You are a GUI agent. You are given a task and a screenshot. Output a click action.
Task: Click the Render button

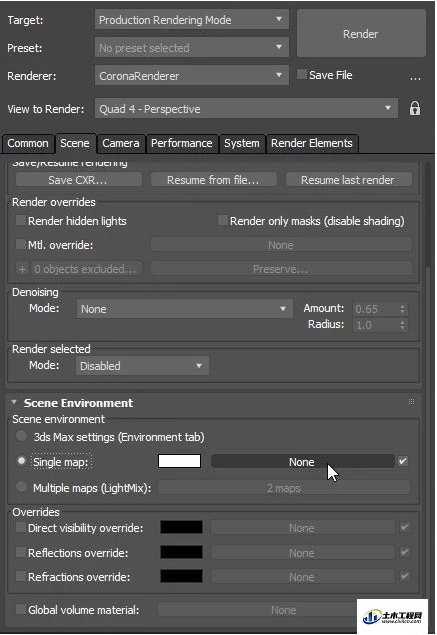[361, 34]
